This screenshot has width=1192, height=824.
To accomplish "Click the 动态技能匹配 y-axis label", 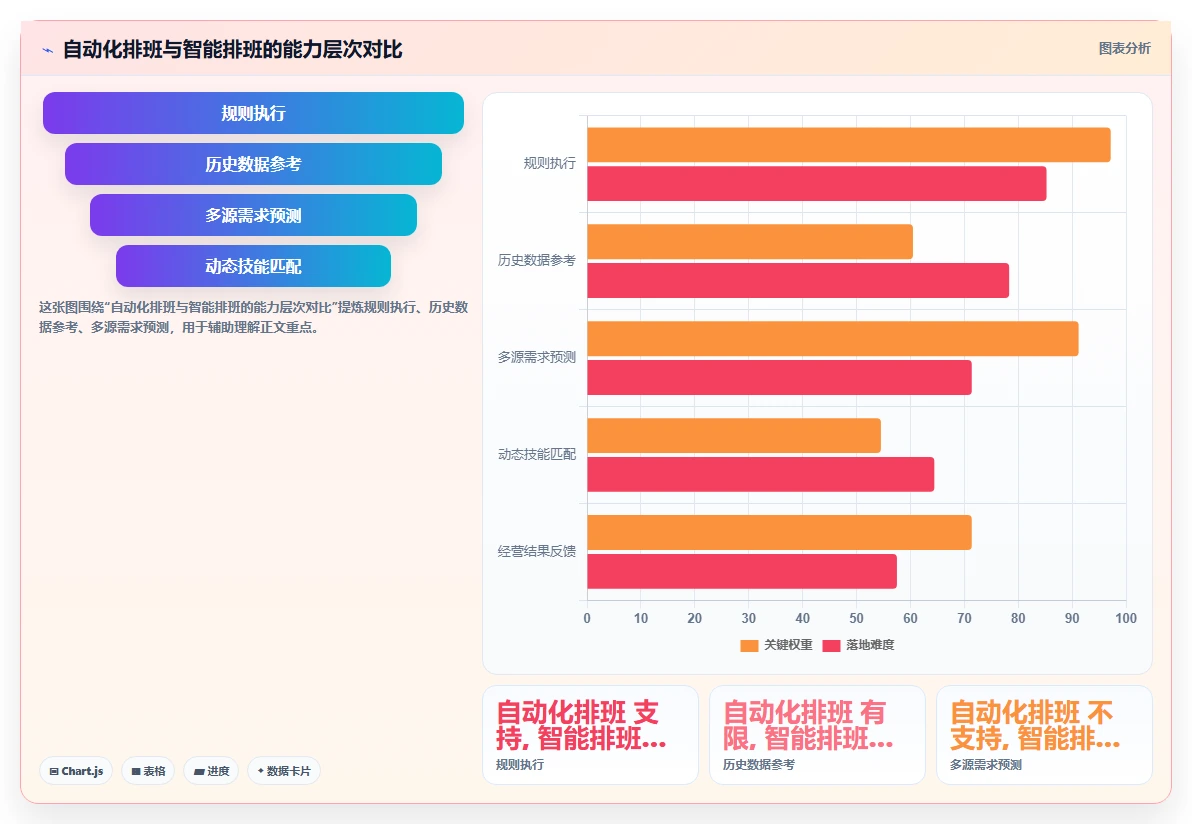I will pos(537,455).
